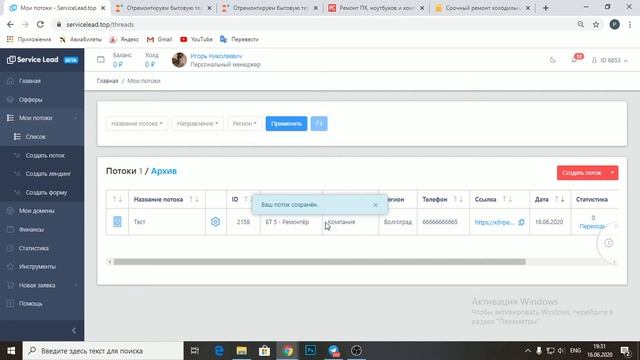Click the scrollbar left arrow
Screen dimensions: 640x360
(109, 262)
